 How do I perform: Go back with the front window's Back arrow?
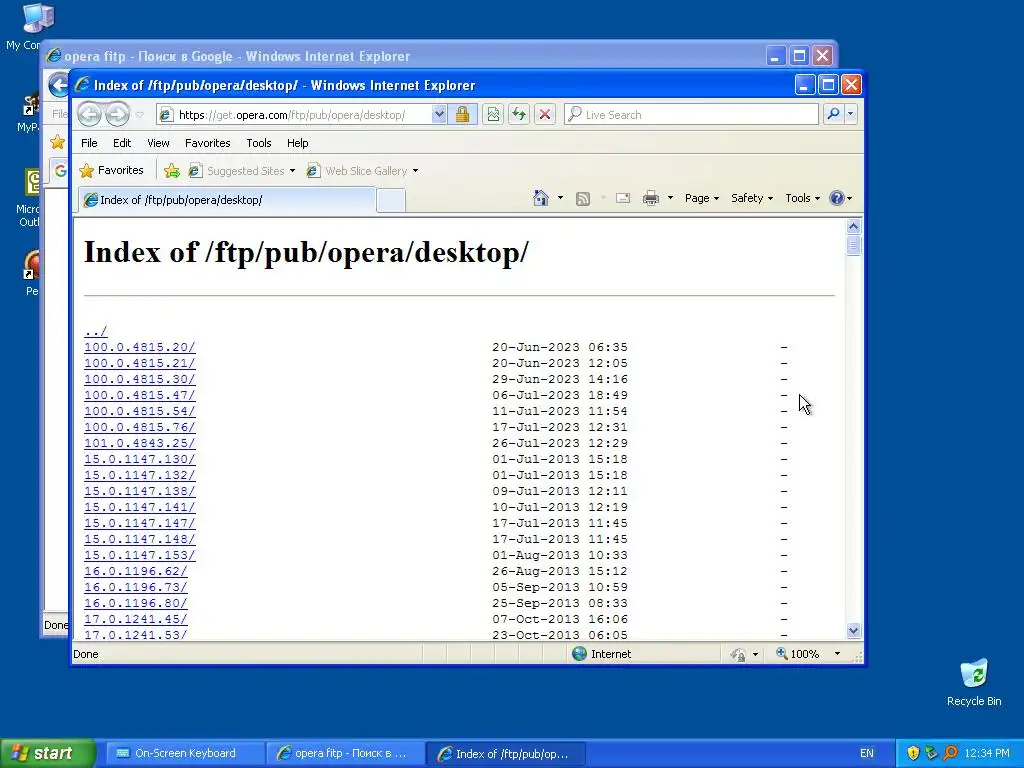[x=90, y=115]
